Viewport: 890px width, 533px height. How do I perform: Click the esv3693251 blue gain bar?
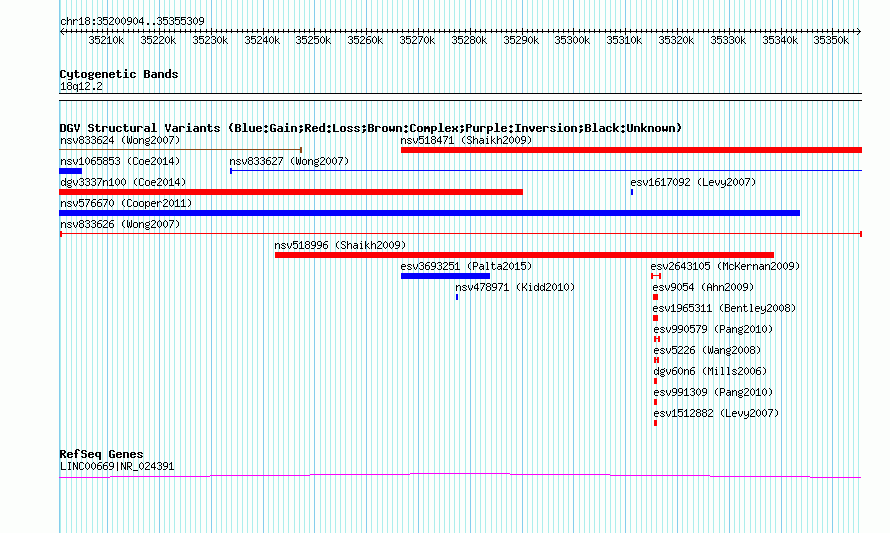click(445, 276)
